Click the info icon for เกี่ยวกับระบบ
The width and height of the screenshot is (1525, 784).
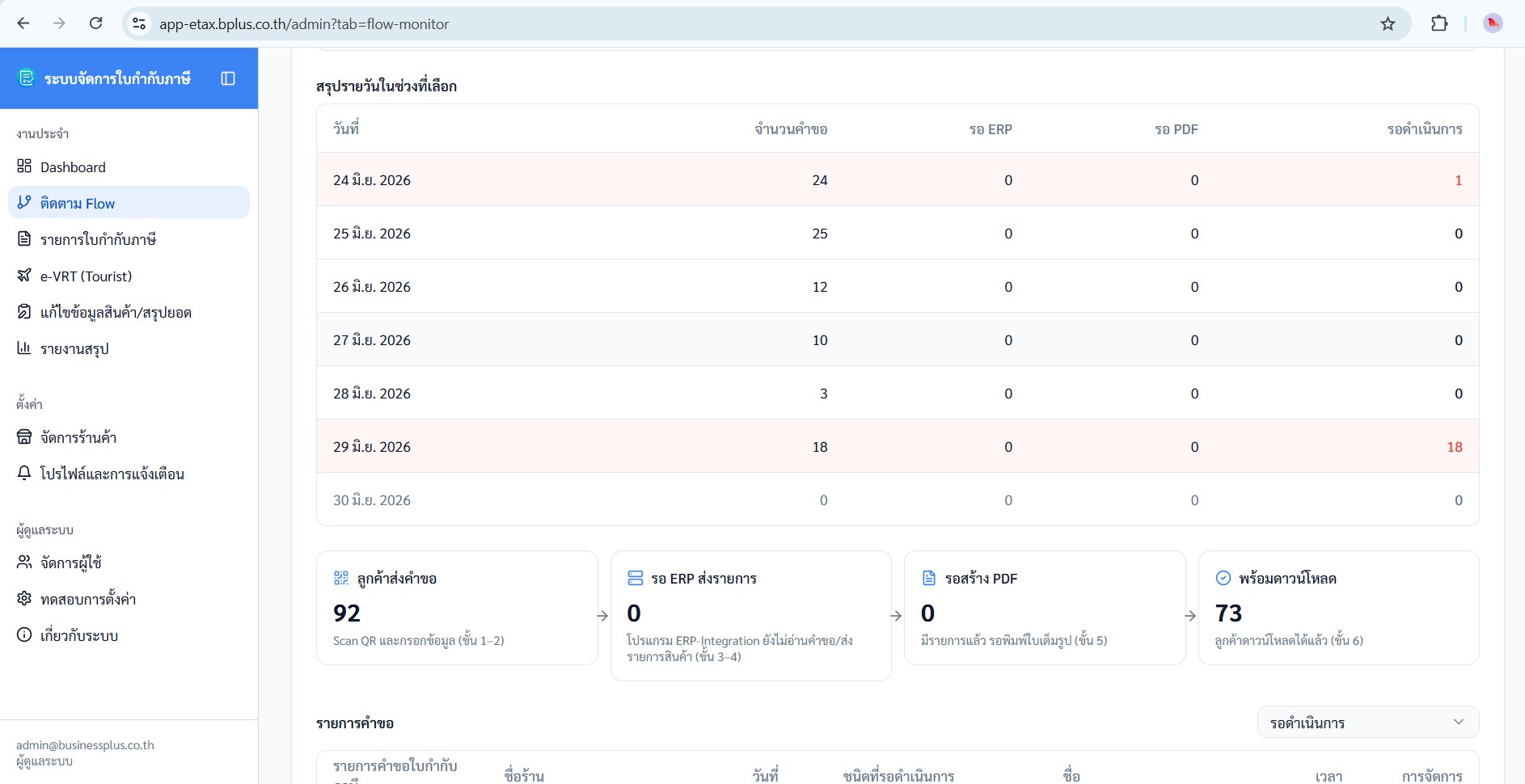pyautogui.click(x=24, y=635)
